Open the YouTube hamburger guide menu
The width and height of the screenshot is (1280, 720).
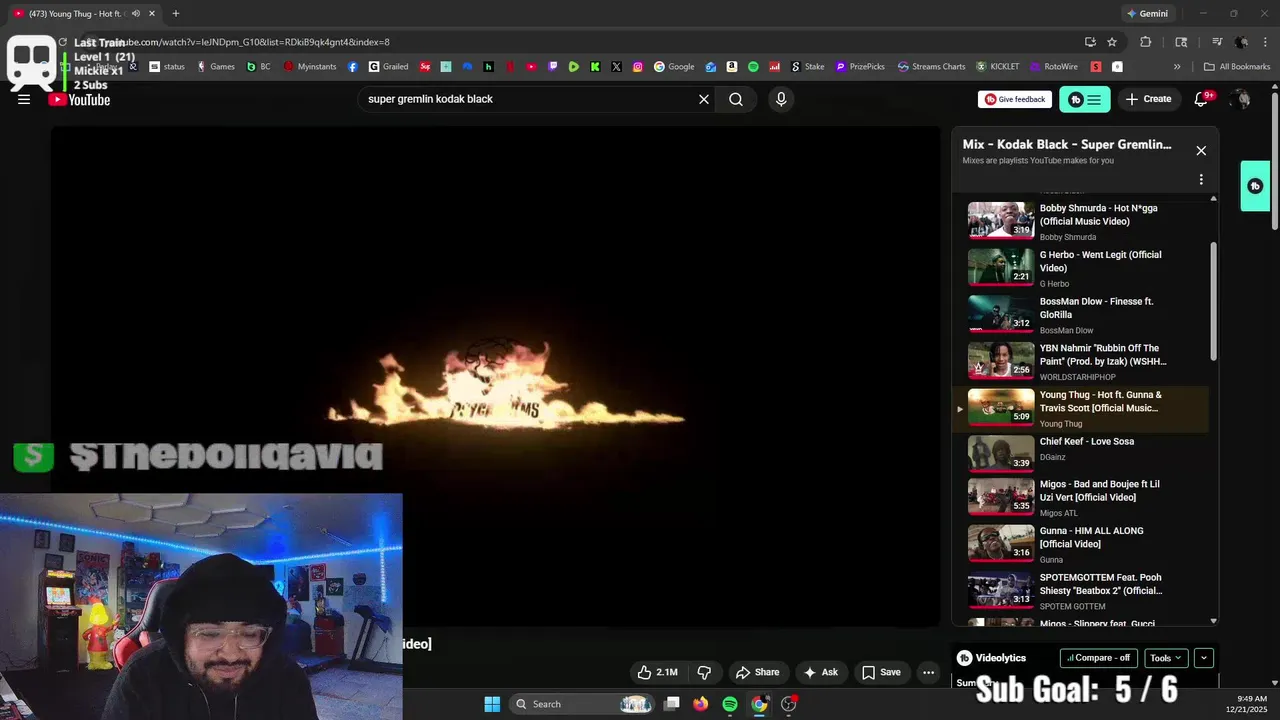24,99
